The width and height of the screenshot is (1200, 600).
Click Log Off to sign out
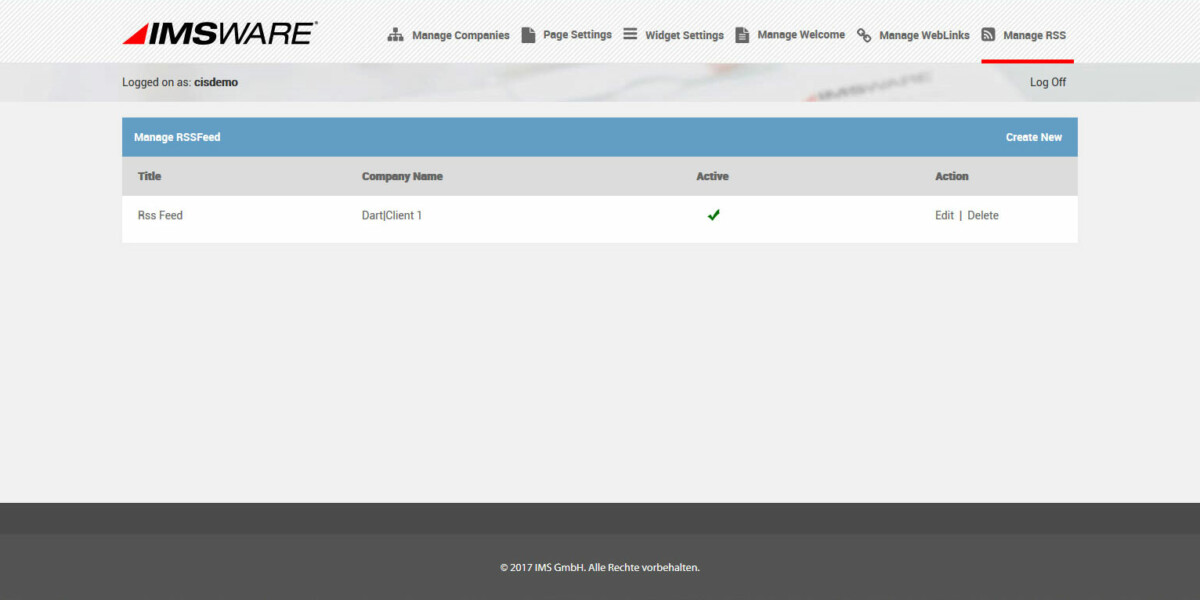click(x=1047, y=82)
